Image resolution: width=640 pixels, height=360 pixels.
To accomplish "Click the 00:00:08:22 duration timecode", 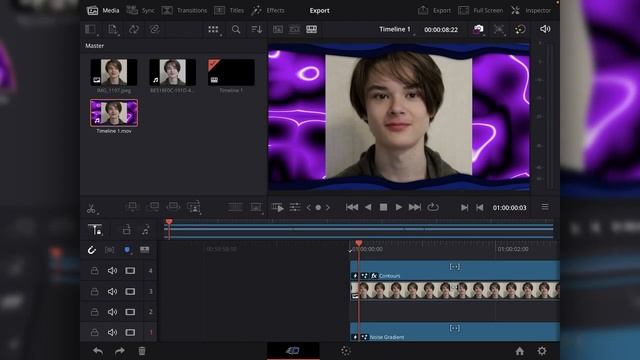I will 441,30.
